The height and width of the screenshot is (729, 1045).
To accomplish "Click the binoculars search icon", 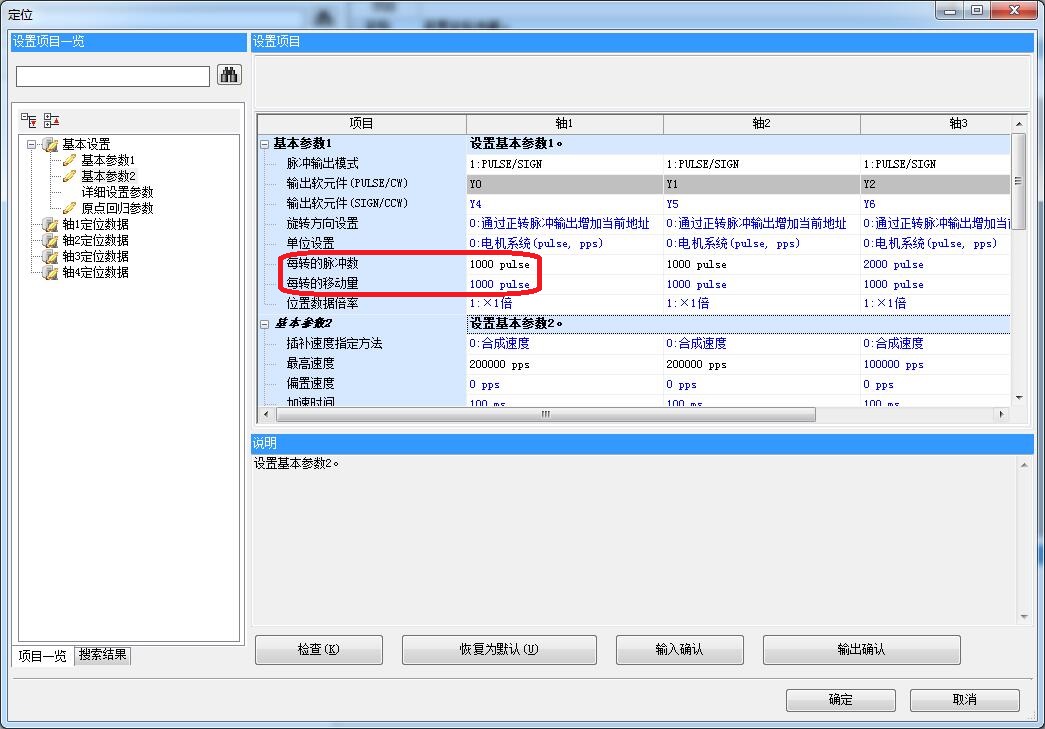I will [230, 75].
